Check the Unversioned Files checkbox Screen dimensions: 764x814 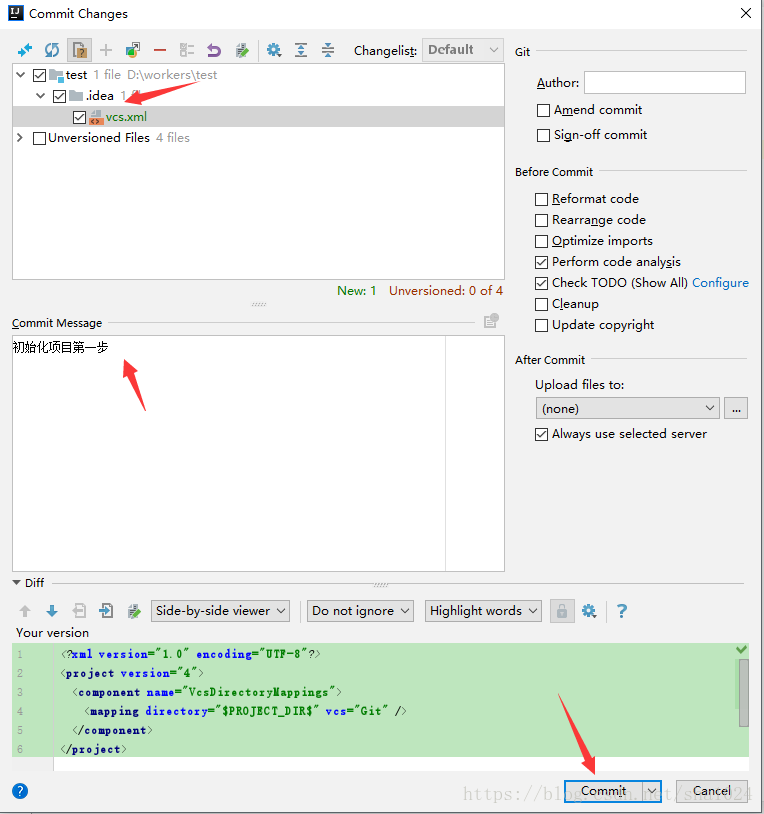pos(39,139)
